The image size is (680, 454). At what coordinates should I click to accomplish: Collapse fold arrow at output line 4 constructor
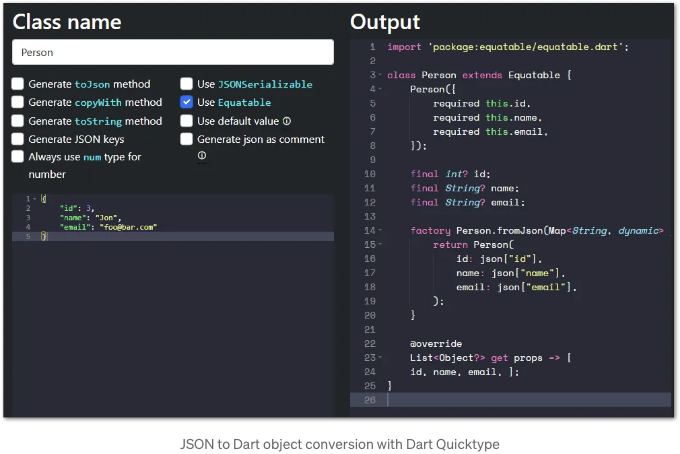point(380,89)
